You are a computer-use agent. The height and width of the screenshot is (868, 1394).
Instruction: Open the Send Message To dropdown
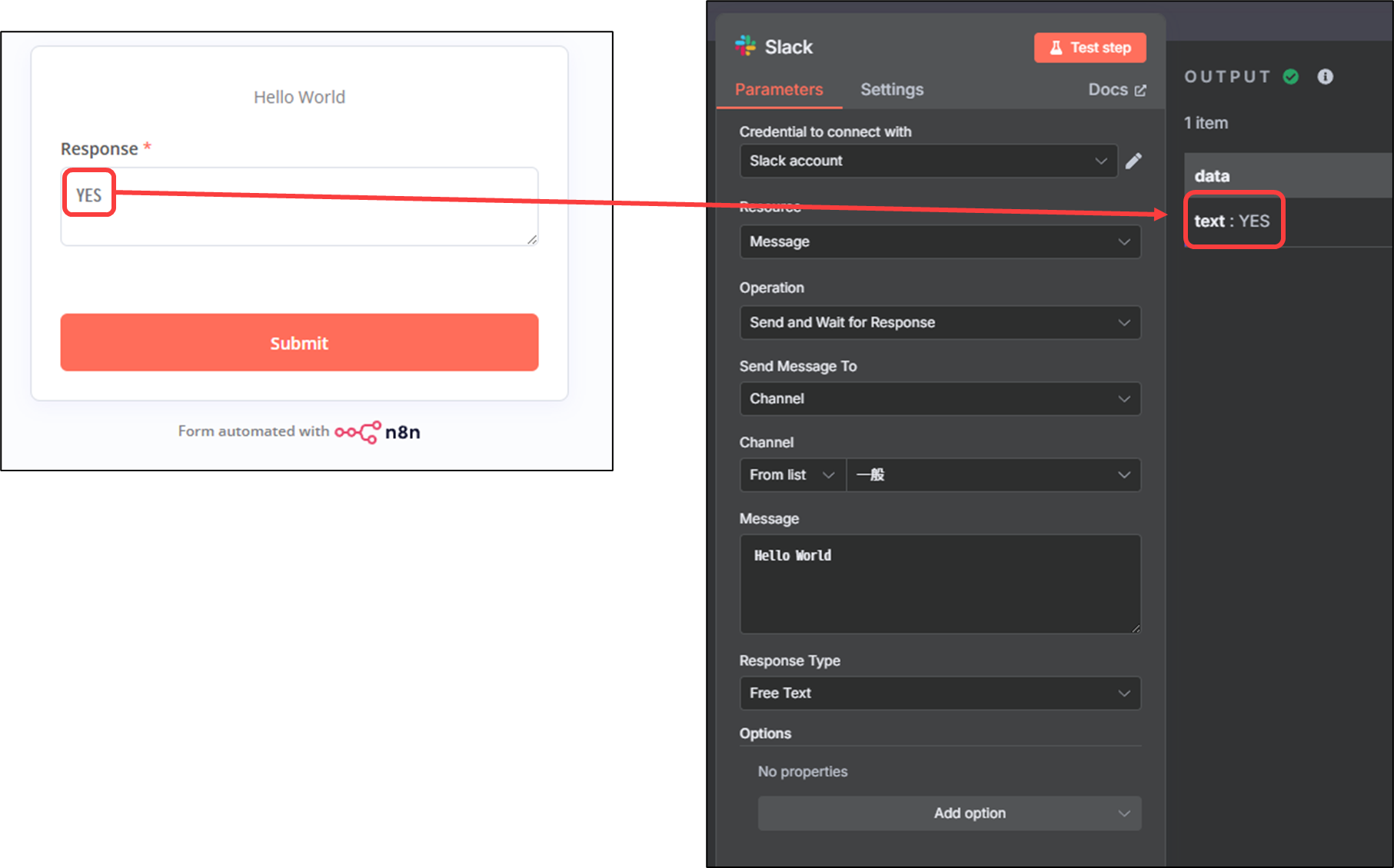pyautogui.click(x=940, y=398)
